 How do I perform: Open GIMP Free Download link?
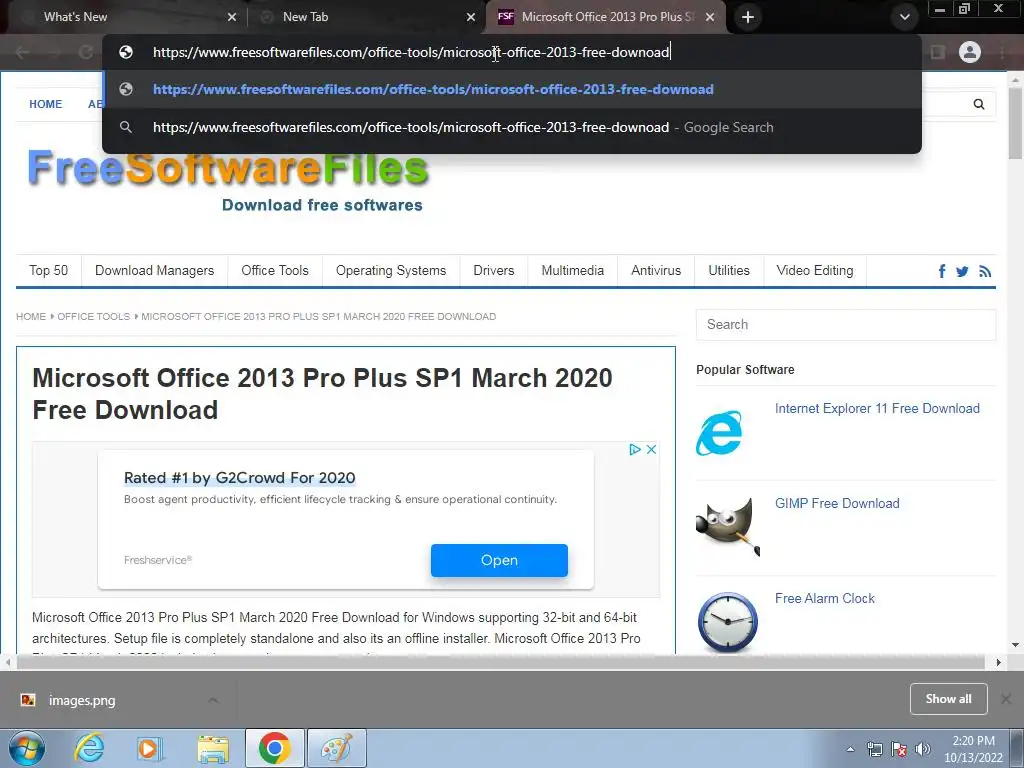point(837,503)
